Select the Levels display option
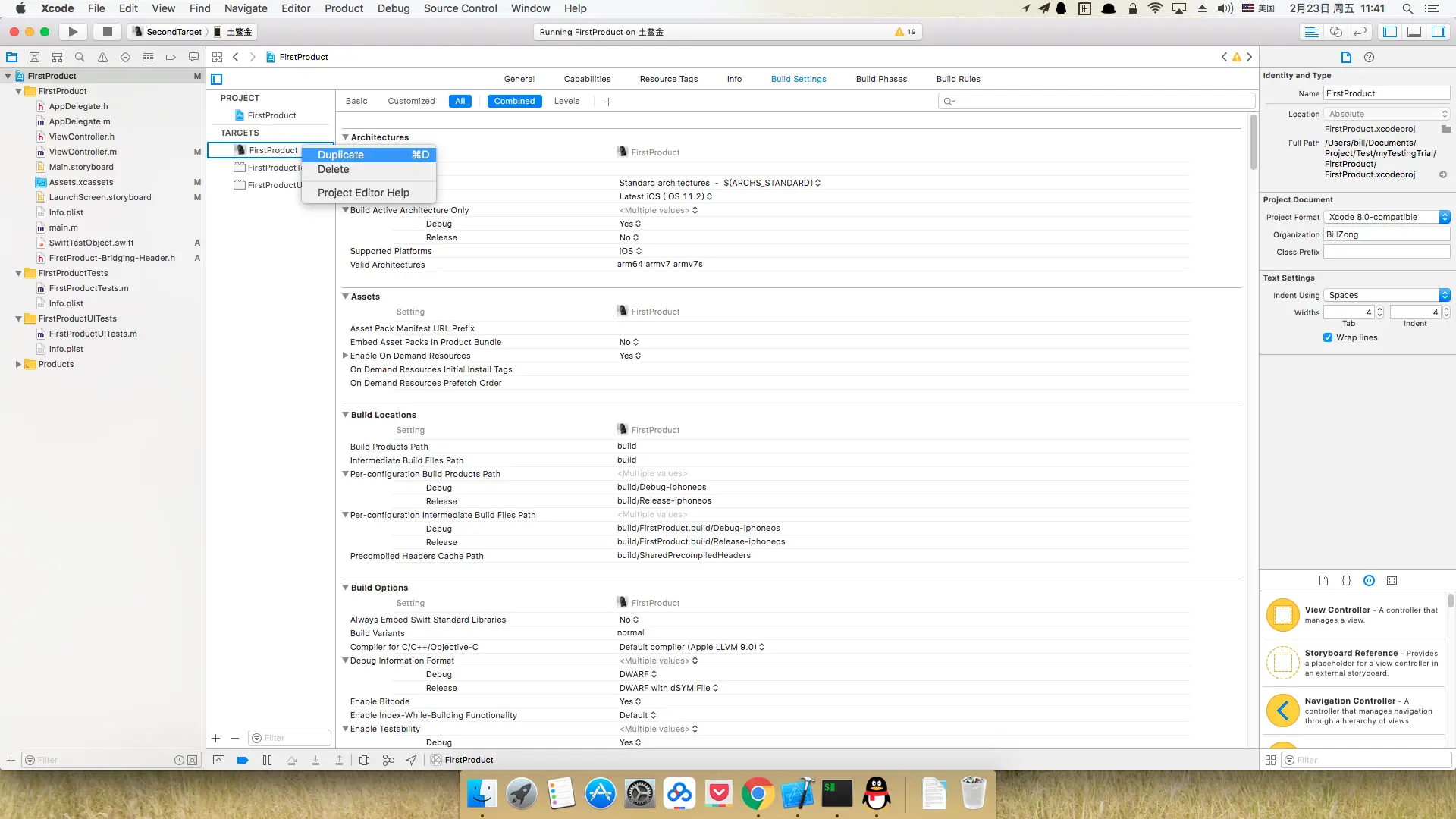The image size is (1456, 819). 566,101
